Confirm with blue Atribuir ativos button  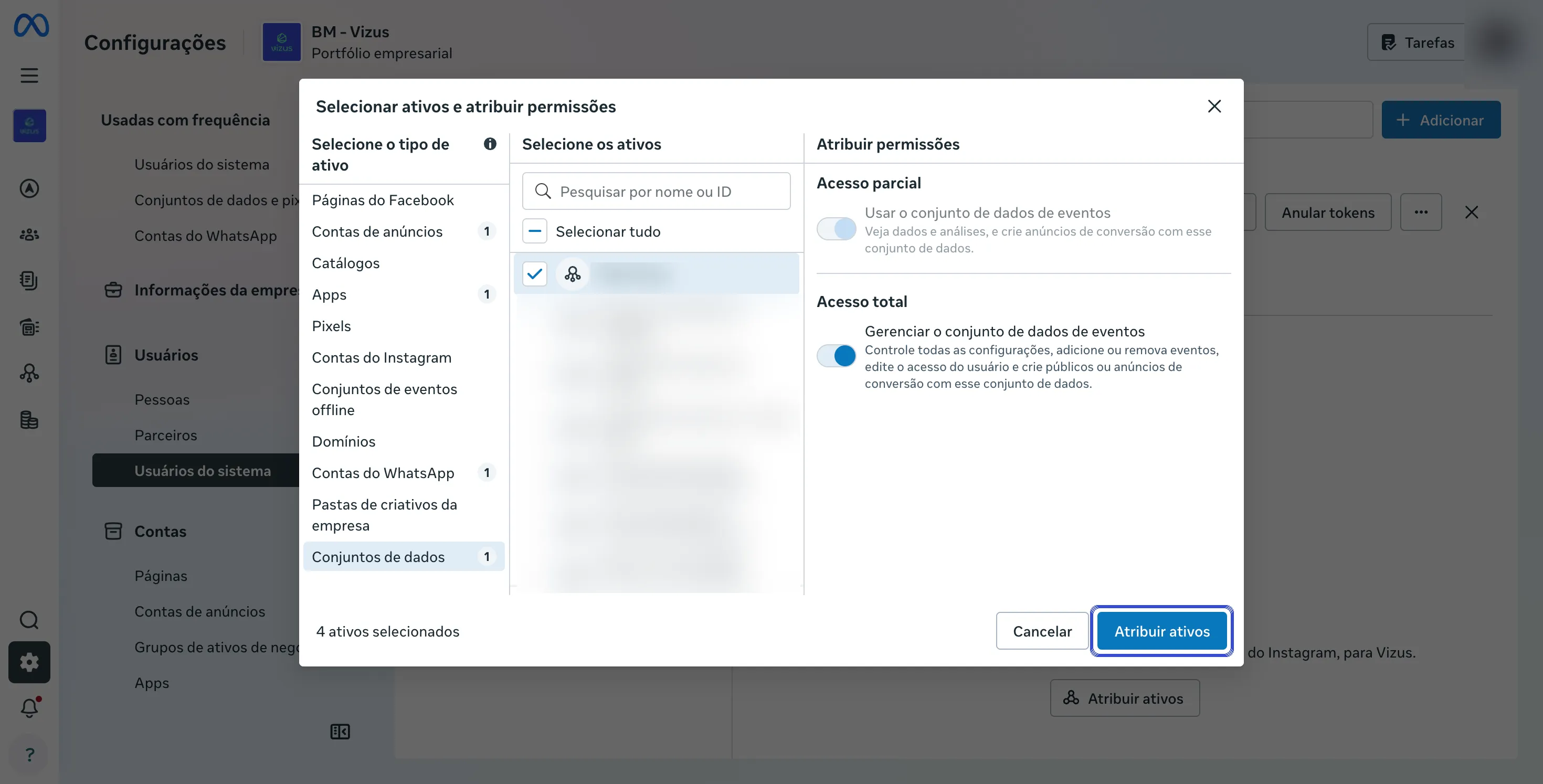click(x=1161, y=631)
